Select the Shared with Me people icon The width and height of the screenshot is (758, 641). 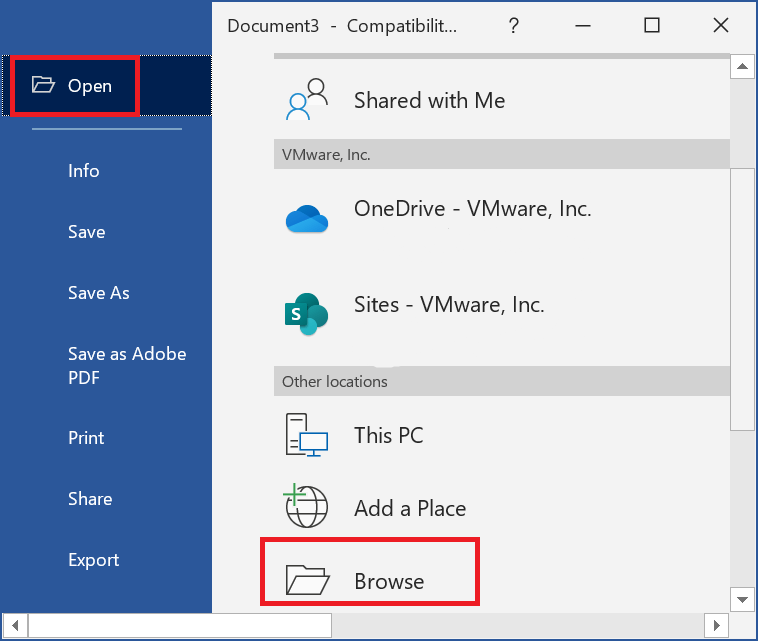pyautogui.click(x=307, y=100)
